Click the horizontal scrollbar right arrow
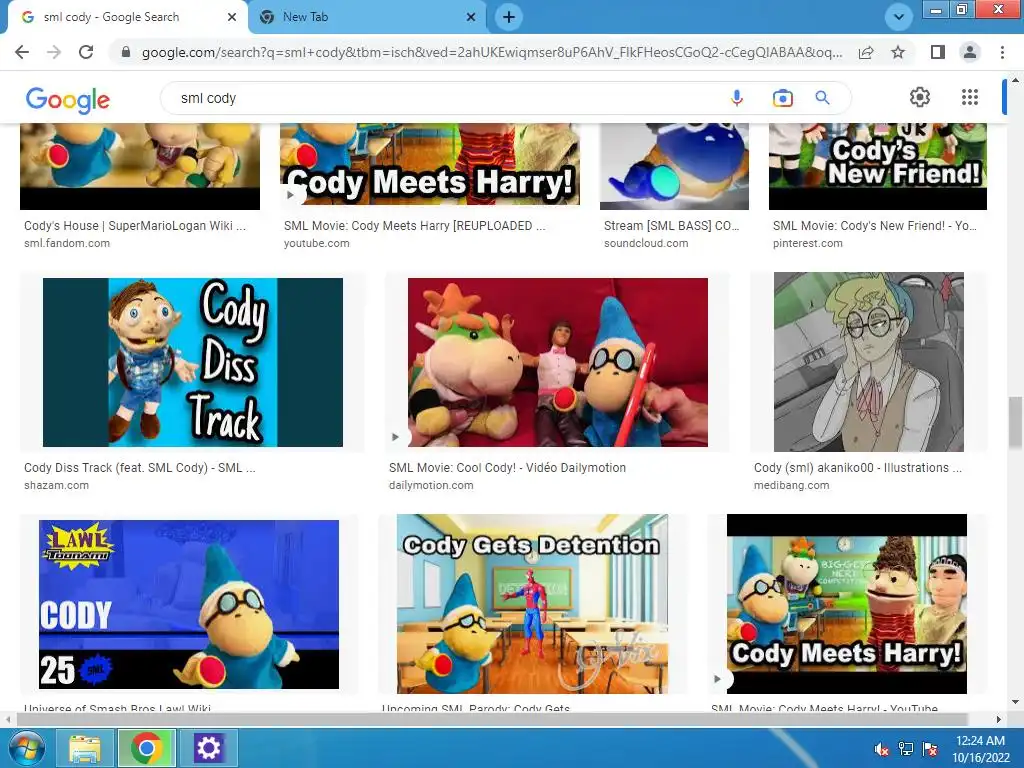Screen dimensions: 1024x768 [x=999, y=719]
